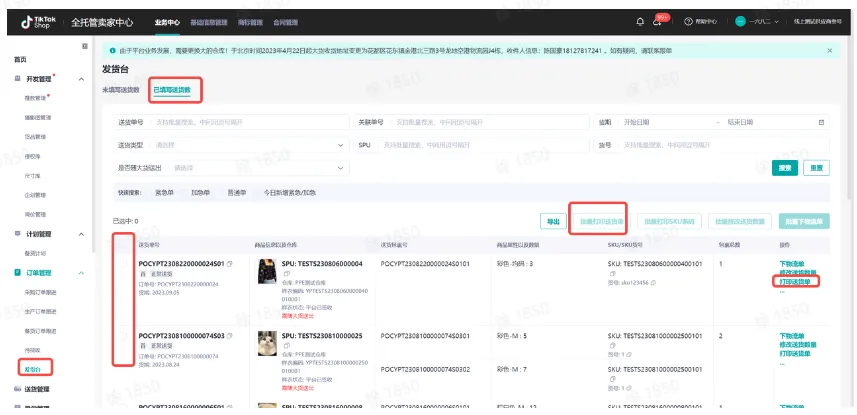Open the 是否随大货送出 dropdown

pyautogui.click(x=230, y=168)
